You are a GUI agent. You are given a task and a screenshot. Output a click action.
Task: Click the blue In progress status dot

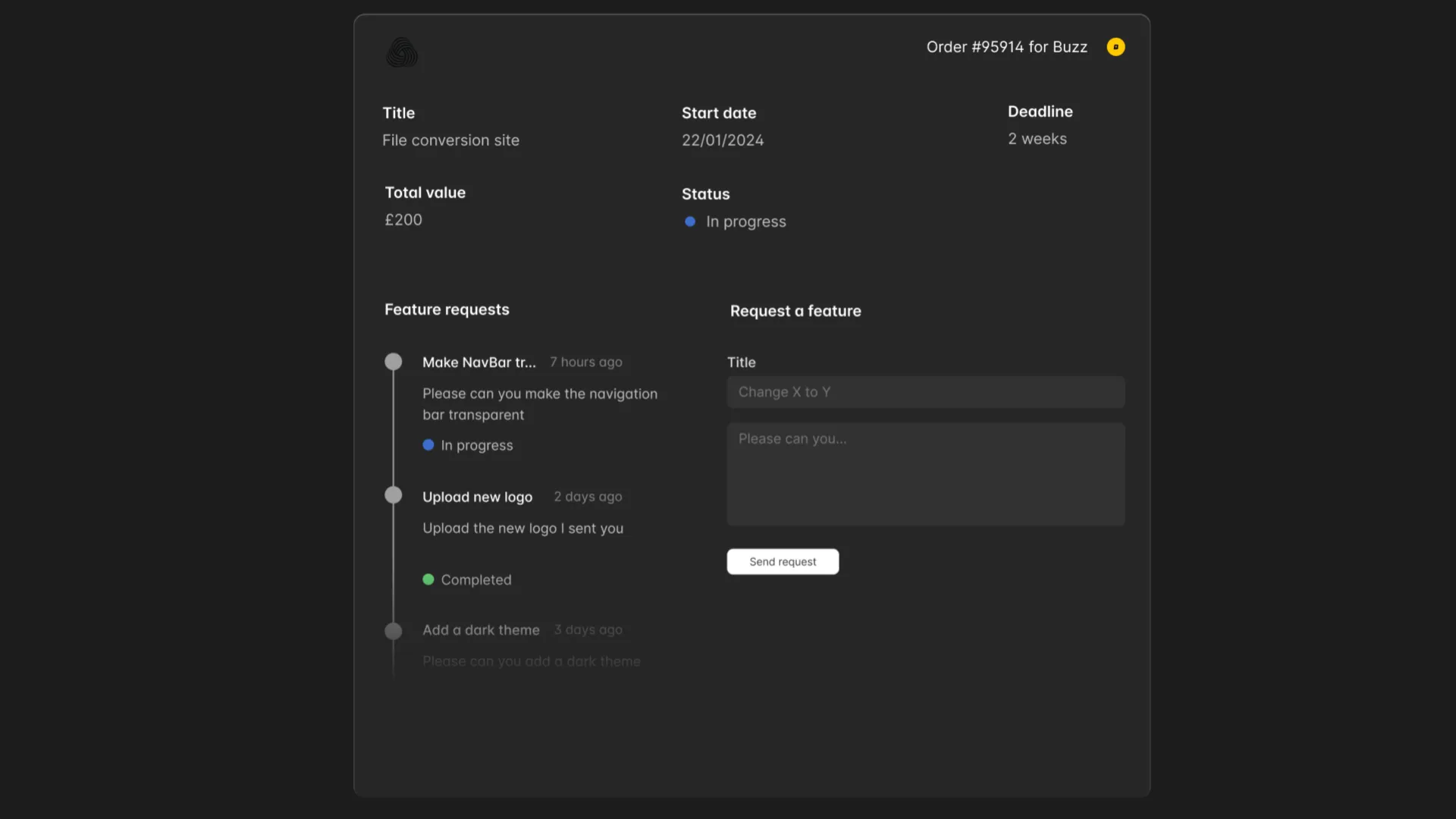coord(690,222)
